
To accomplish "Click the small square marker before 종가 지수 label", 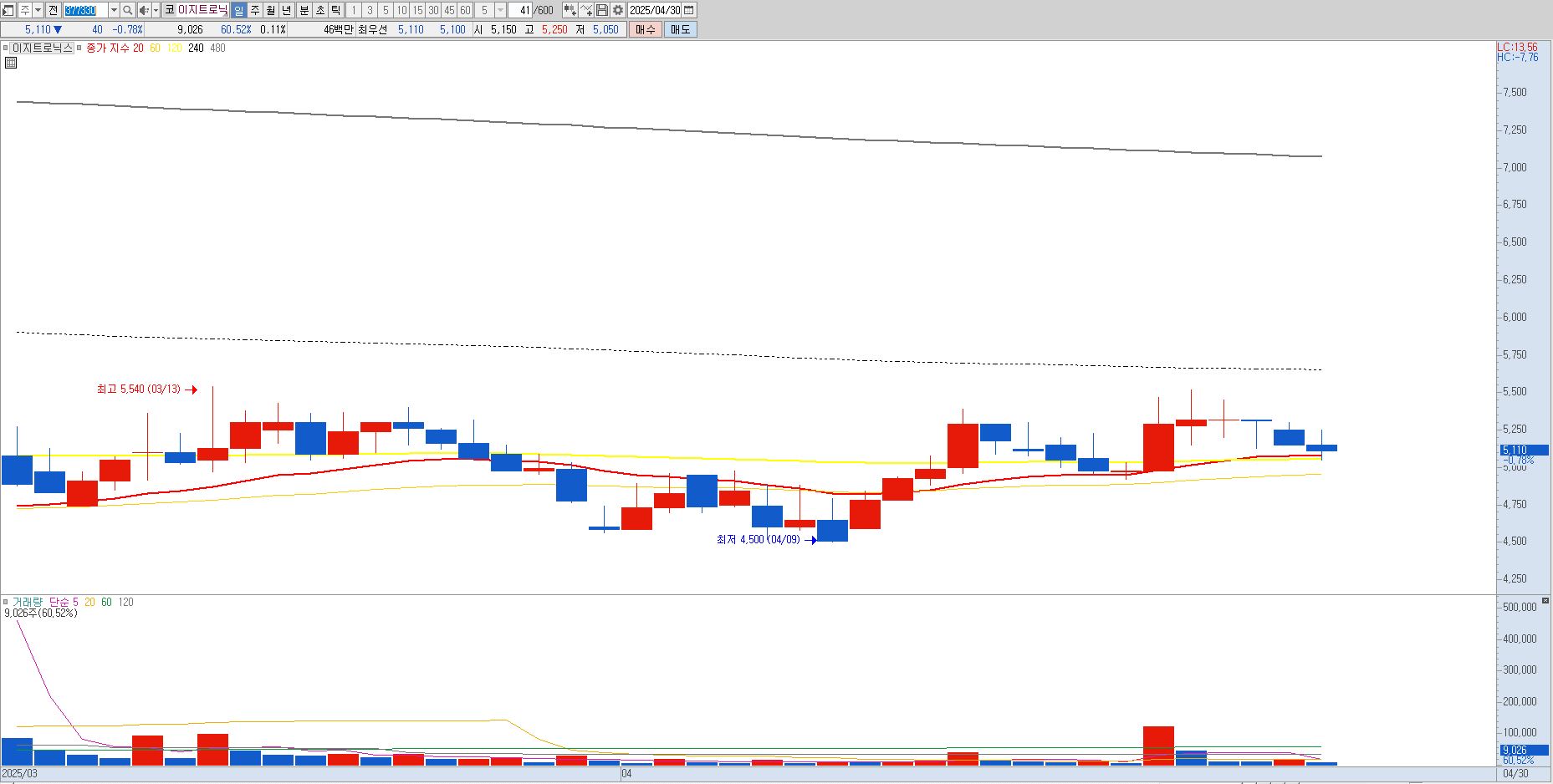I will (80, 48).
